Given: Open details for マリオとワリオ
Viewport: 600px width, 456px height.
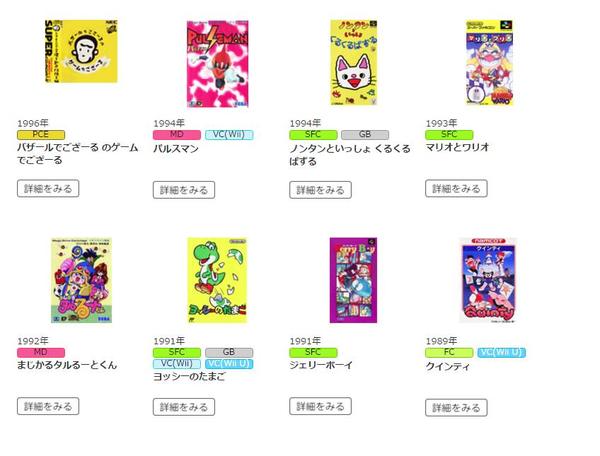Looking at the screenshot, I should point(456,189).
